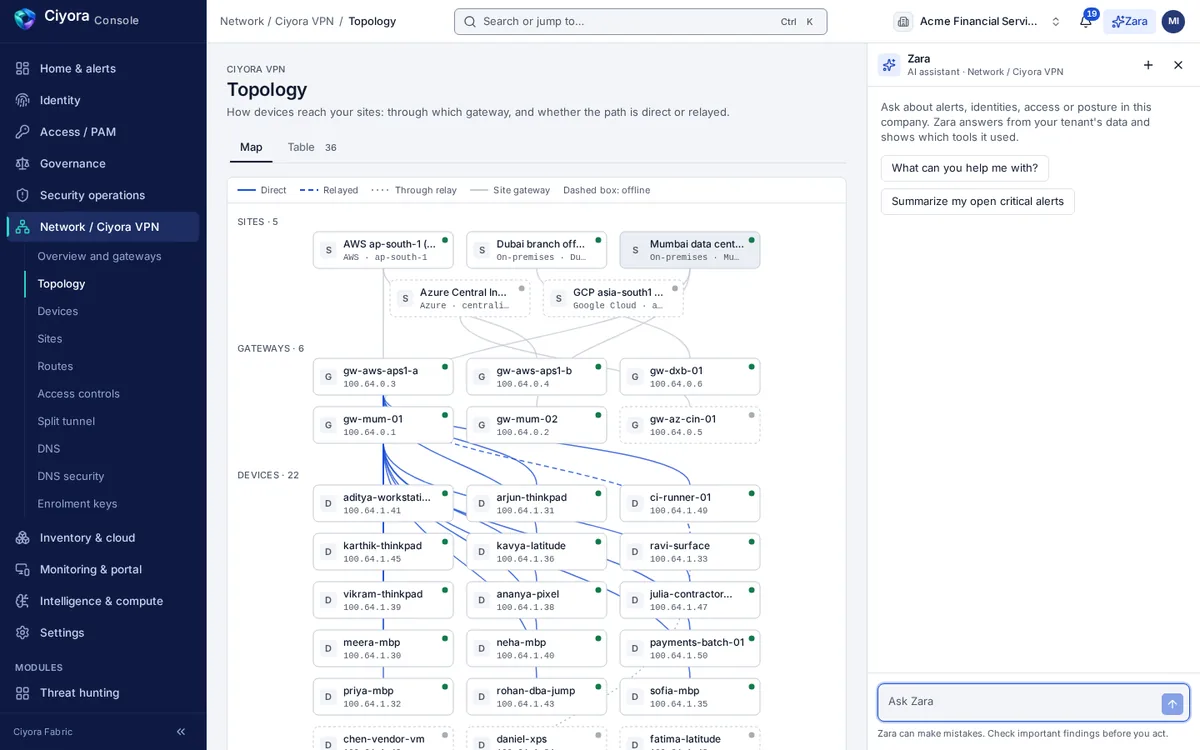Image resolution: width=1200 pixels, height=750 pixels.
Task: Click the Ciyora logo icon
Action: point(25,18)
